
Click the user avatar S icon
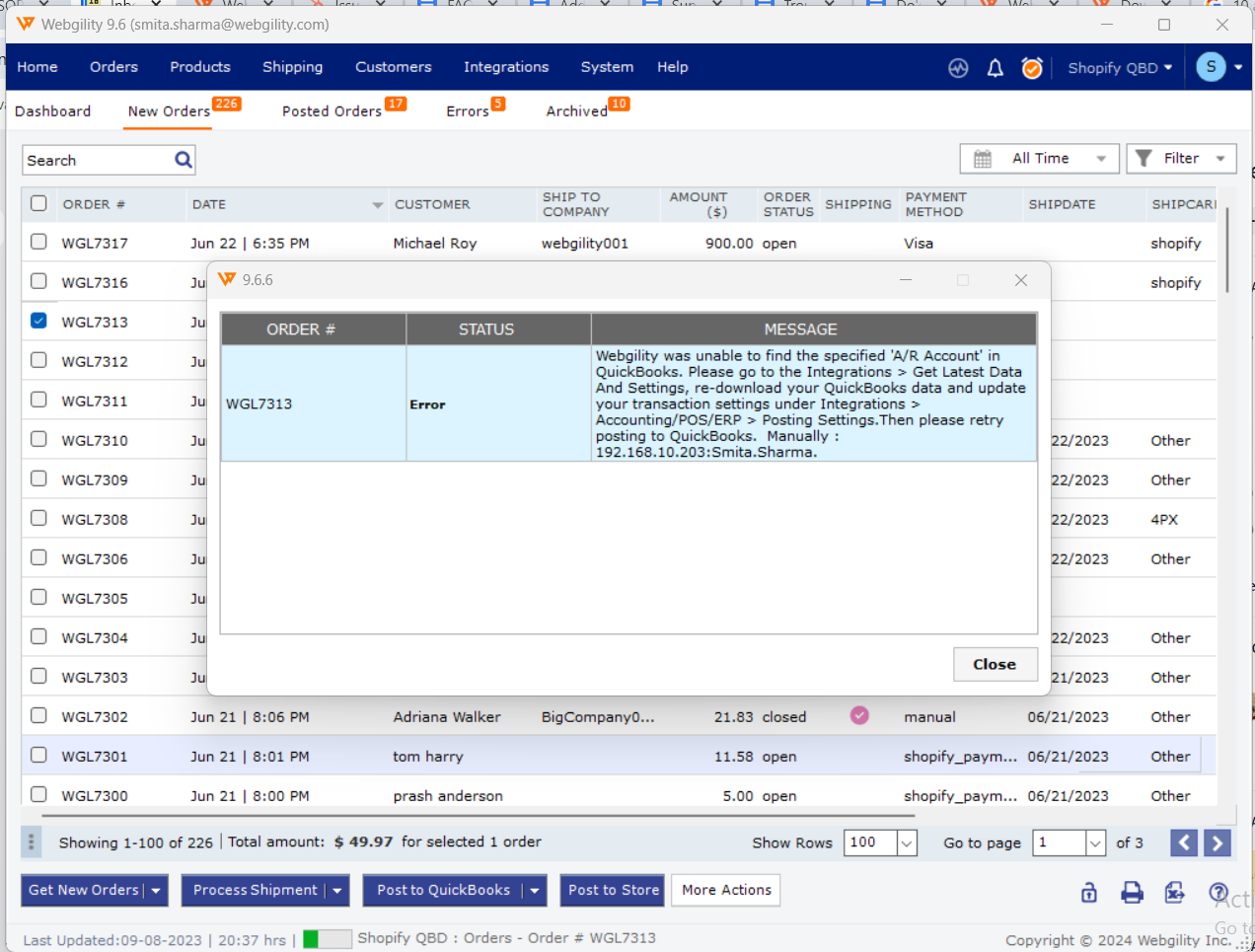[1211, 67]
